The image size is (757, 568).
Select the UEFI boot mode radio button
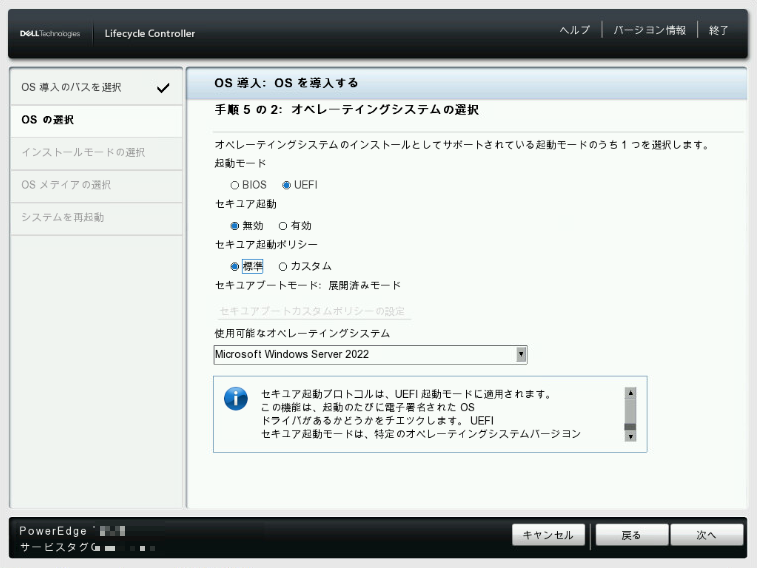(286, 185)
